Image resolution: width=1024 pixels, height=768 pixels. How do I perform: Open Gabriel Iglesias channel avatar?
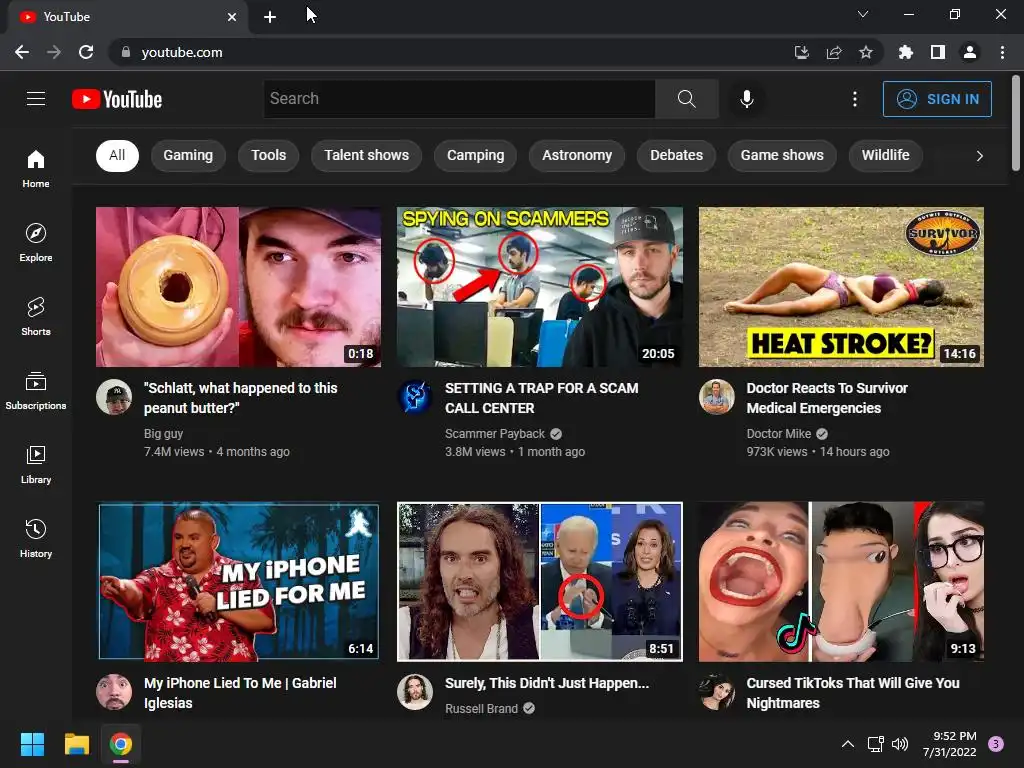coord(114,692)
